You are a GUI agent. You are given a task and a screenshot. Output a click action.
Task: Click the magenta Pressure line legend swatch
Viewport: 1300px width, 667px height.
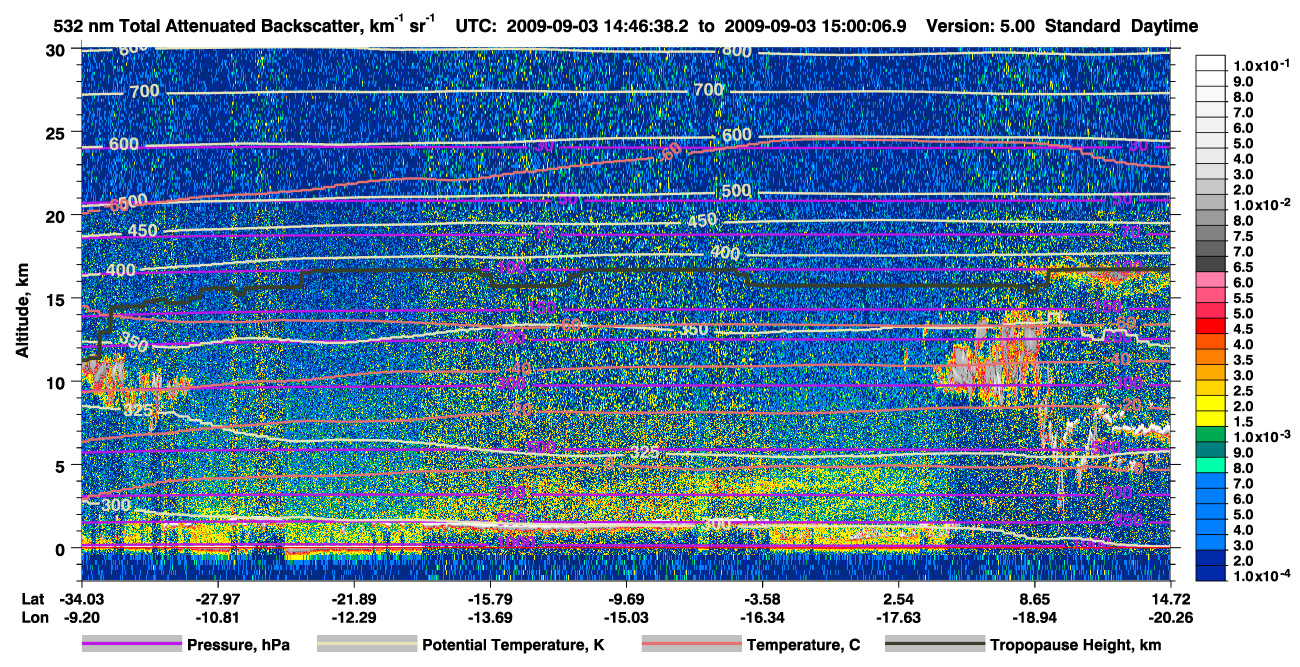(x=131, y=645)
